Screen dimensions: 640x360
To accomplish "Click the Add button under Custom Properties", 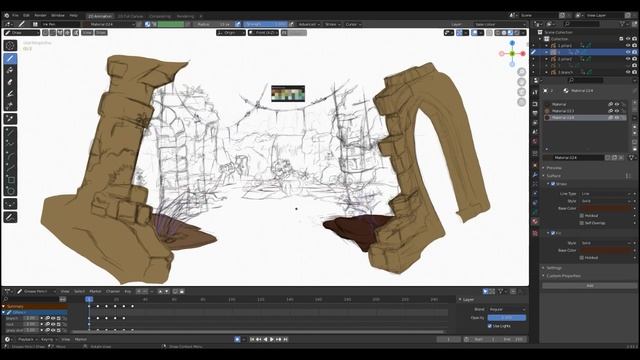I will point(589,286).
